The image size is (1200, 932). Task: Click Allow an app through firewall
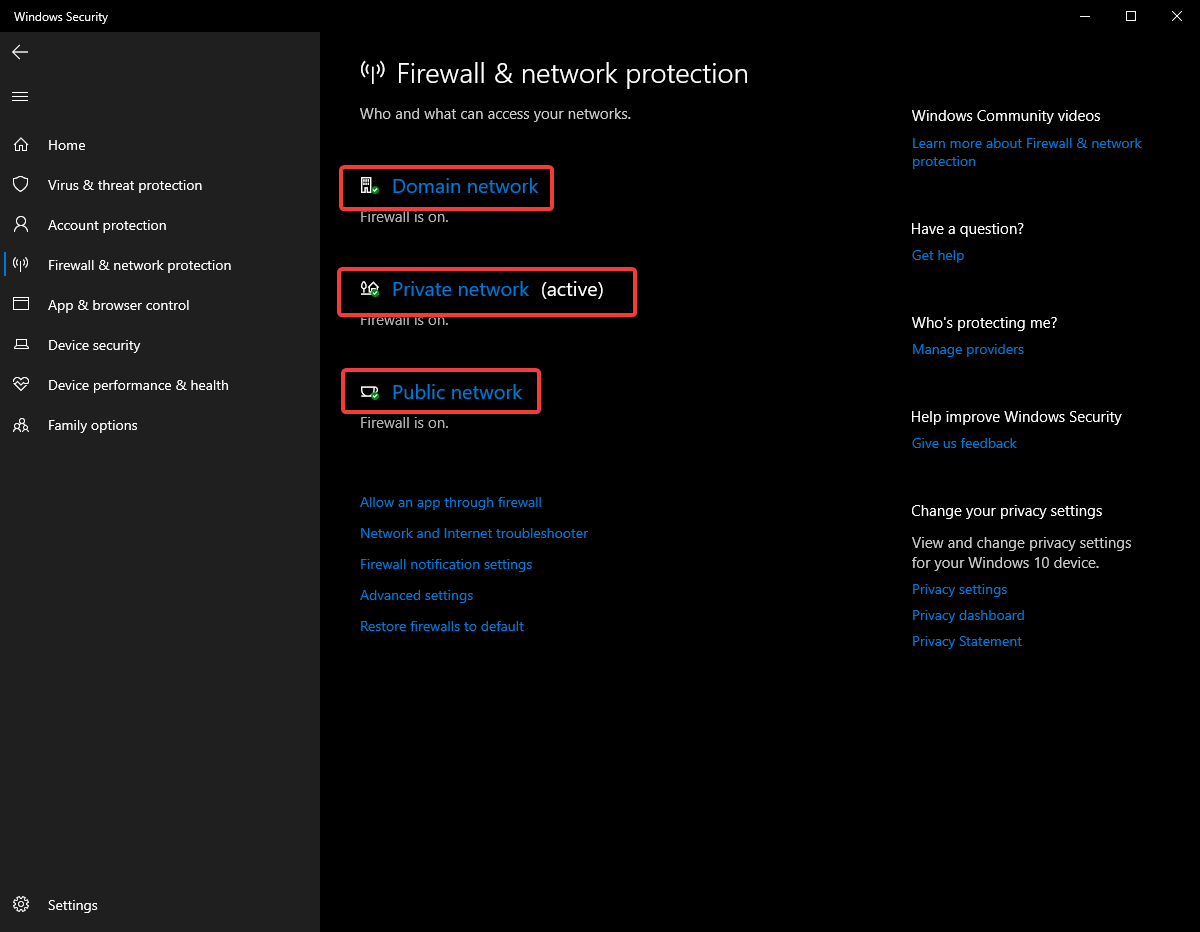(450, 502)
